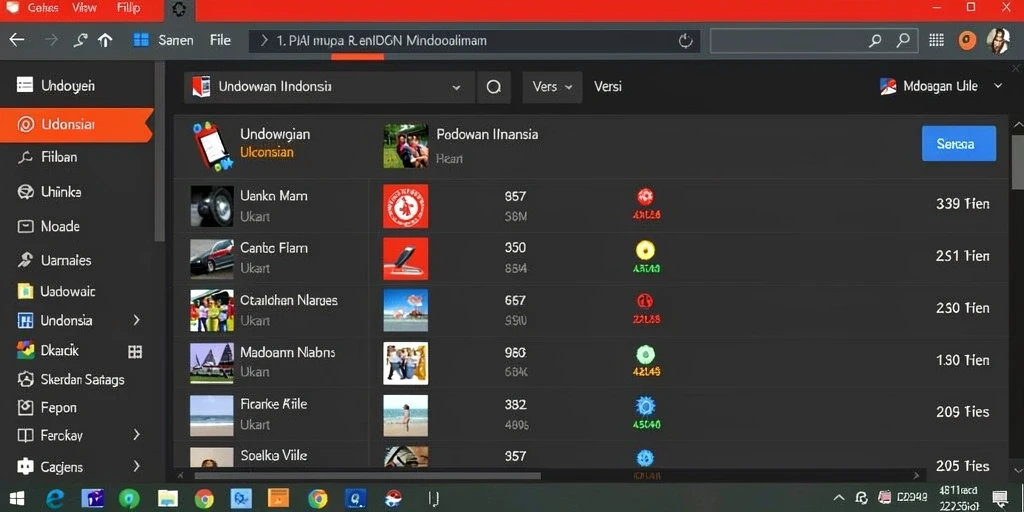The height and width of the screenshot is (512, 1024).
Task: Open the Windows Start button
Action: pos(17,499)
